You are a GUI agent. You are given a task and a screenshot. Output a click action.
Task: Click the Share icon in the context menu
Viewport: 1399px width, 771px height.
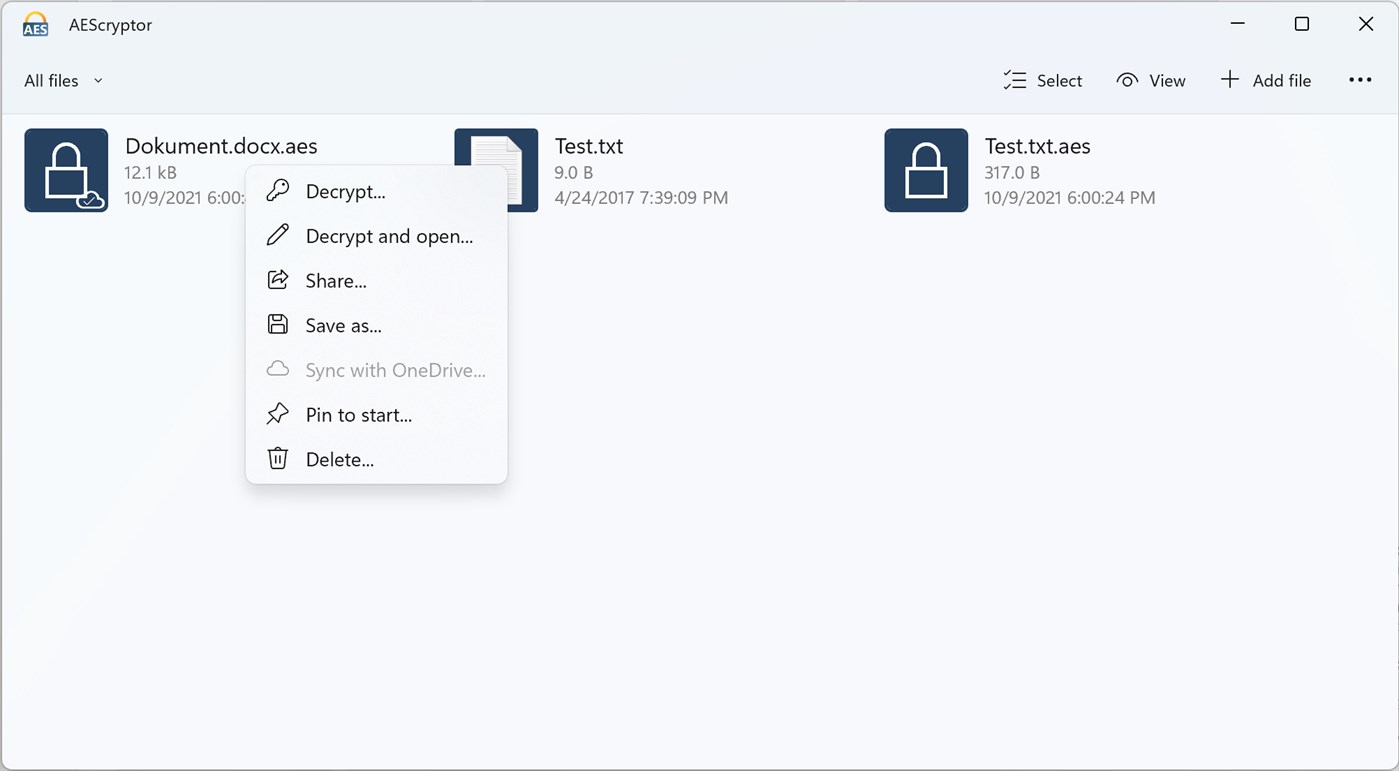[x=277, y=280]
